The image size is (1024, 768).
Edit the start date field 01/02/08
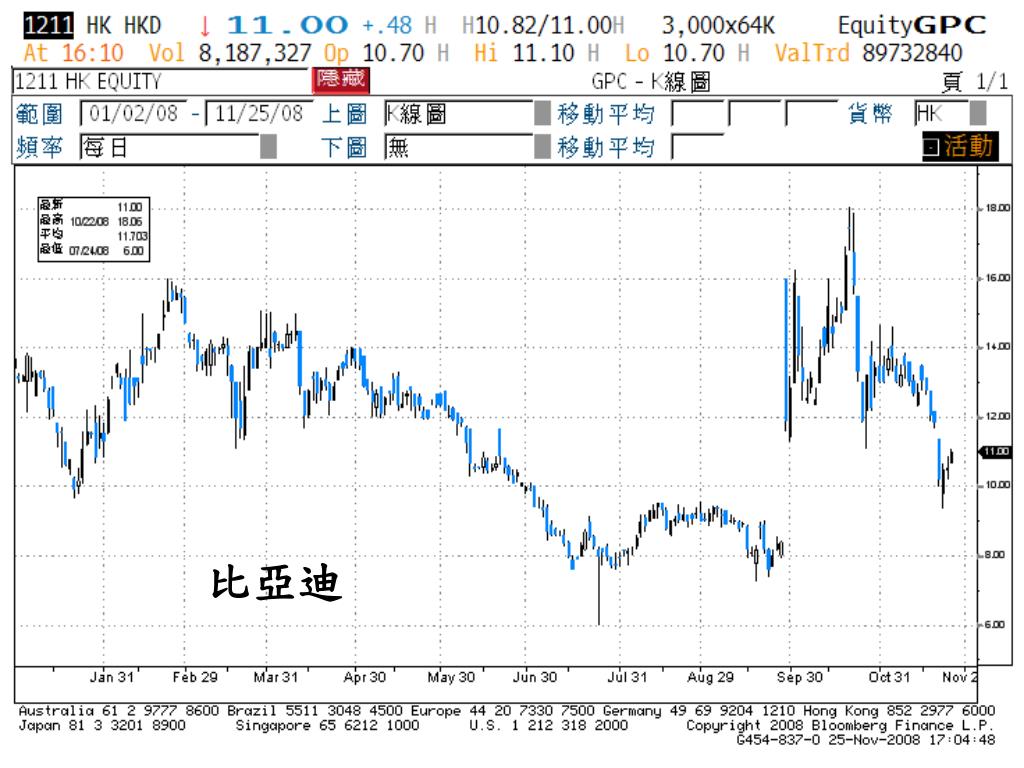pos(134,114)
